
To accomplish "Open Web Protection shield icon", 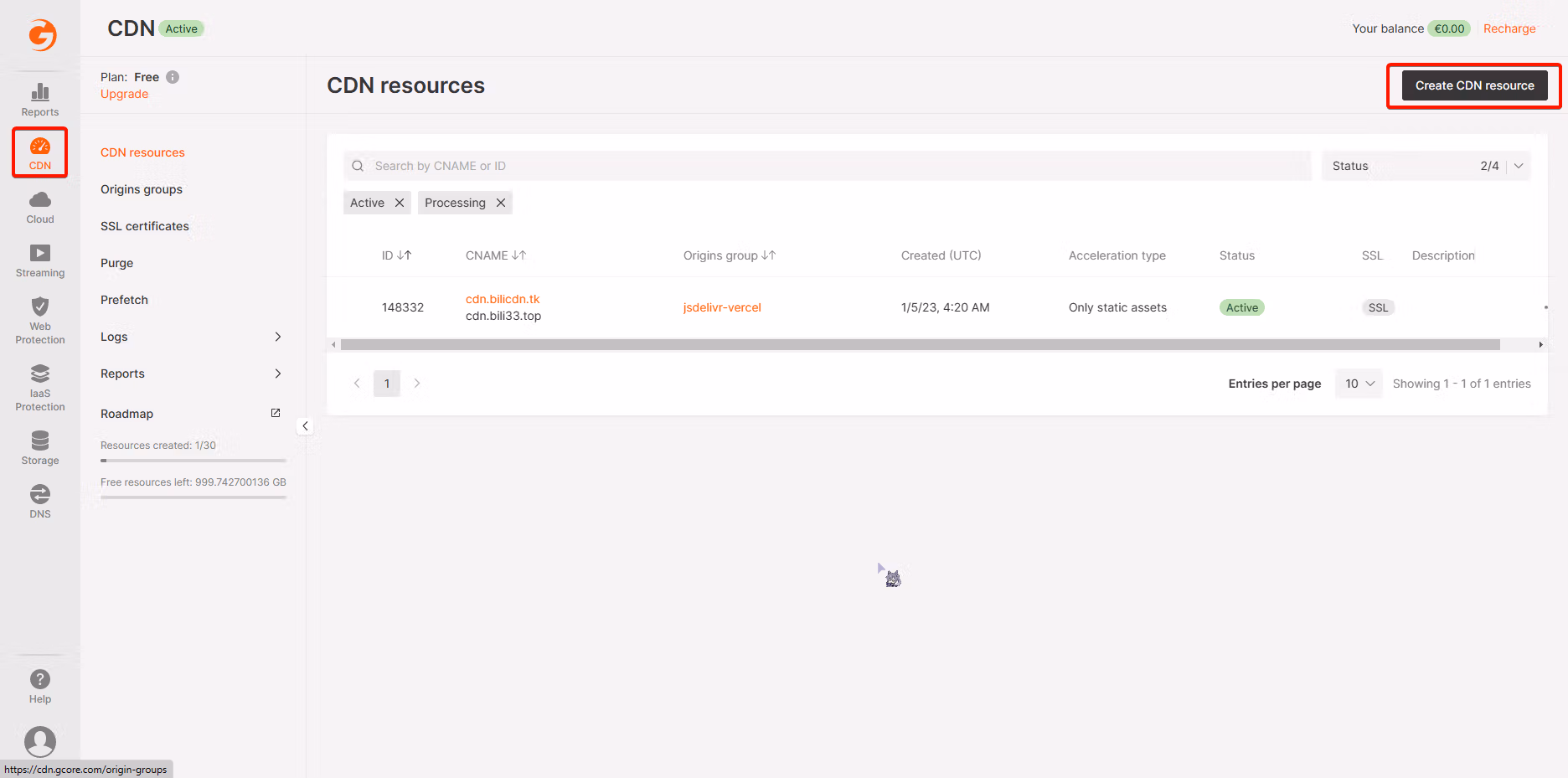I will click(40, 307).
